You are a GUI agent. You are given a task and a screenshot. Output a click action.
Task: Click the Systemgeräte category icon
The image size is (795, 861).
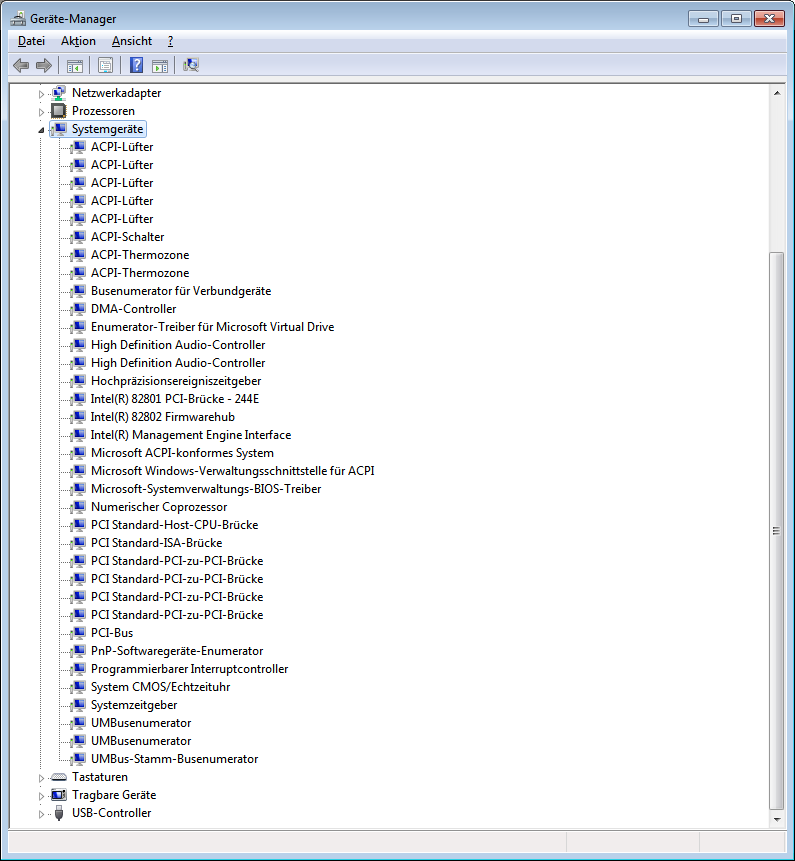(x=59, y=129)
